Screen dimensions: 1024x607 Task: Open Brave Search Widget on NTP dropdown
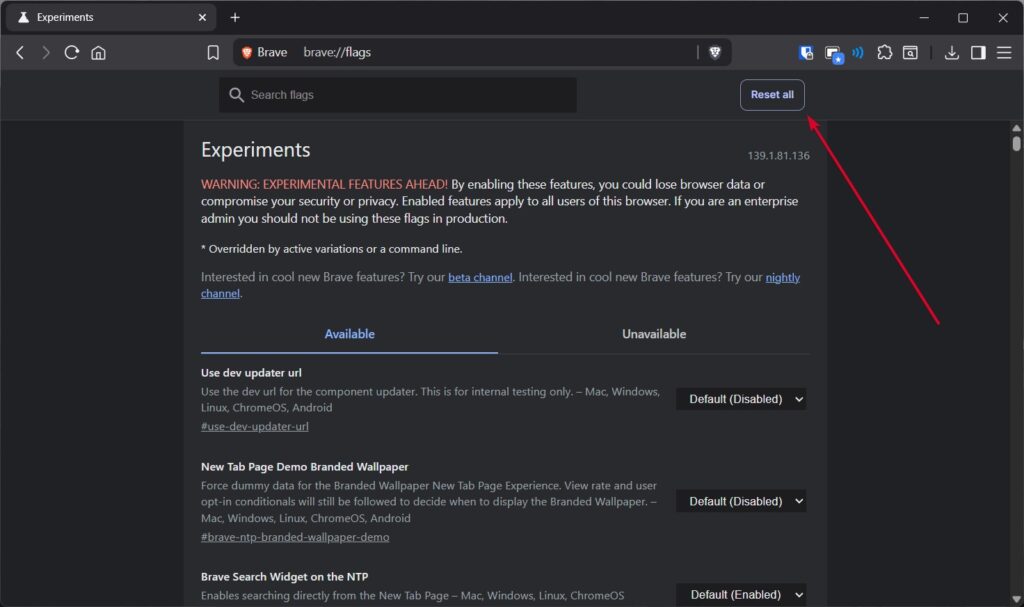(741, 594)
